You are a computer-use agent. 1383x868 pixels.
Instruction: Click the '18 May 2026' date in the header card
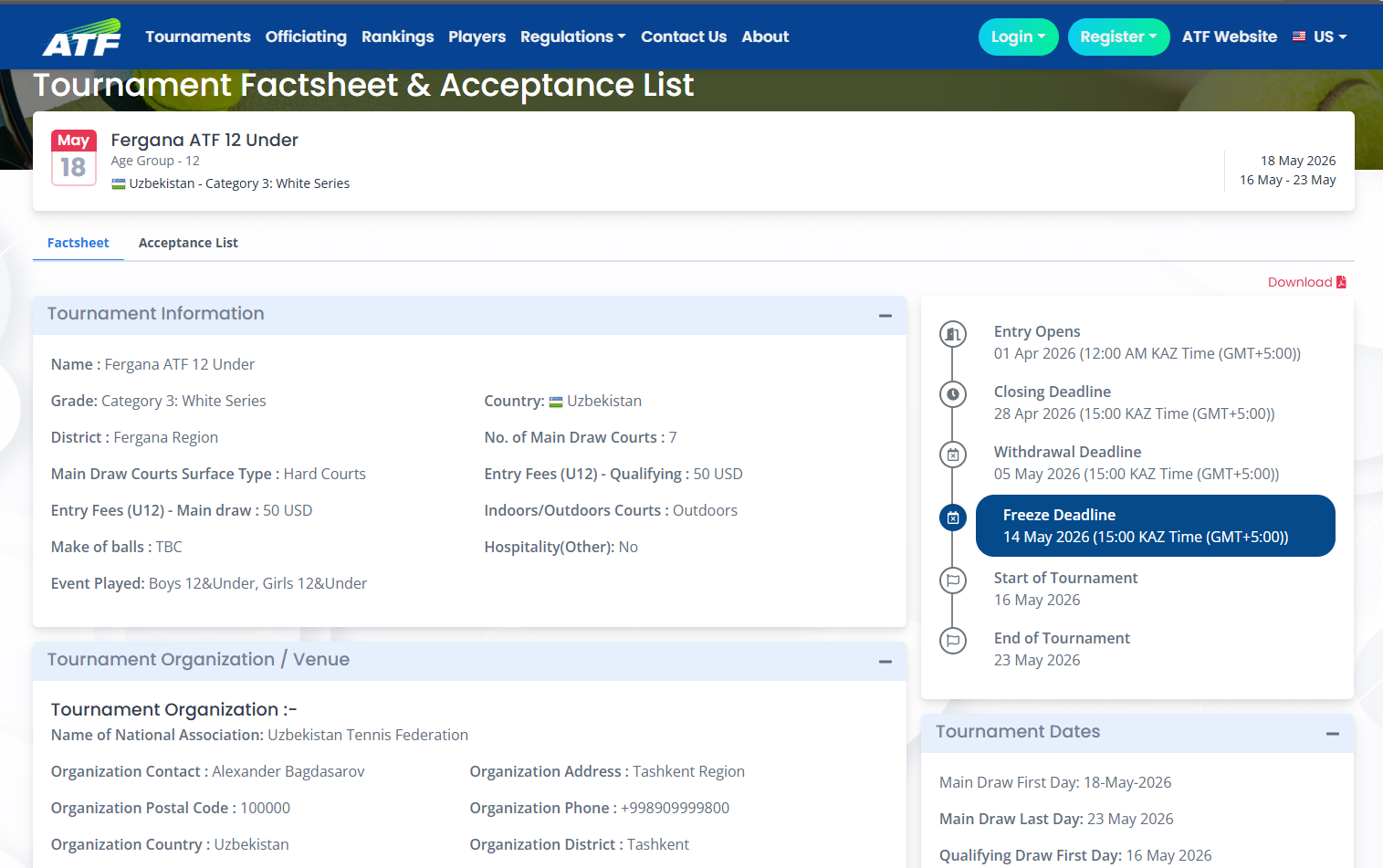tap(1298, 161)
